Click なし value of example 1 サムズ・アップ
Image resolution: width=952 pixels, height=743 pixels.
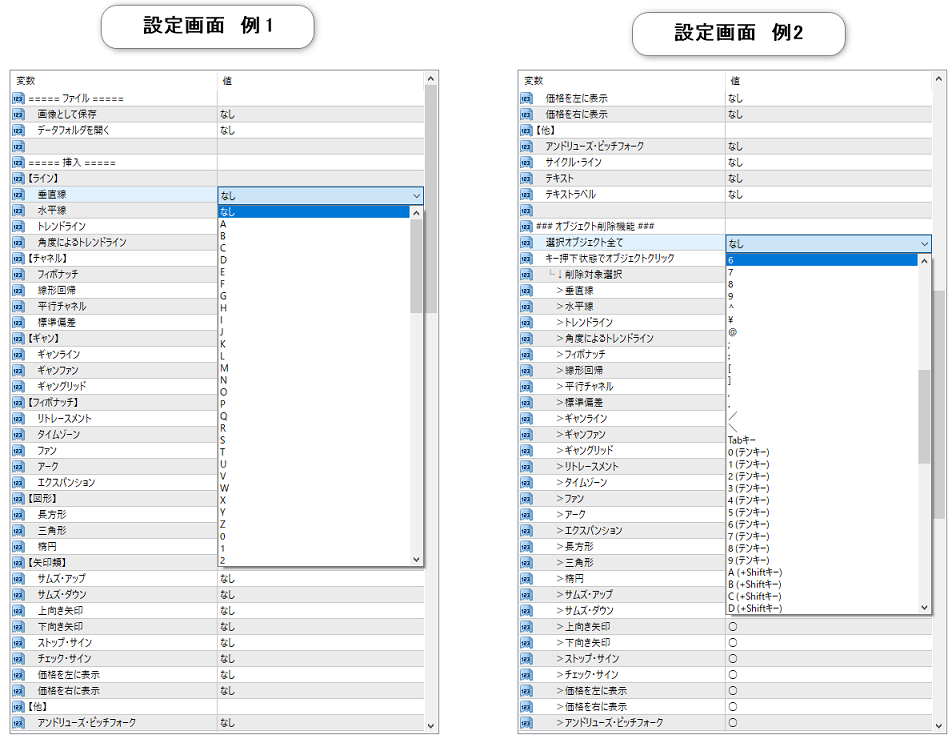[228, 579]
